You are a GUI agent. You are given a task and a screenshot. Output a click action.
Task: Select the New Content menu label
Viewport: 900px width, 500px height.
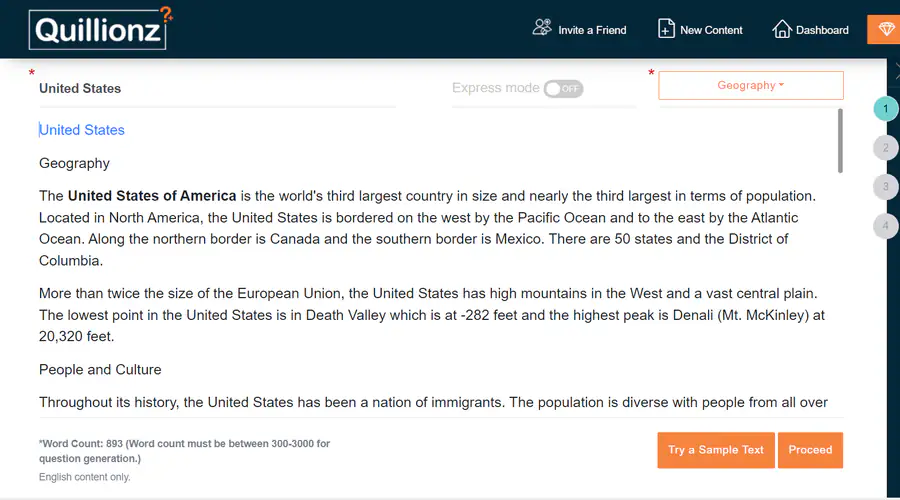[x=711, y=30]
